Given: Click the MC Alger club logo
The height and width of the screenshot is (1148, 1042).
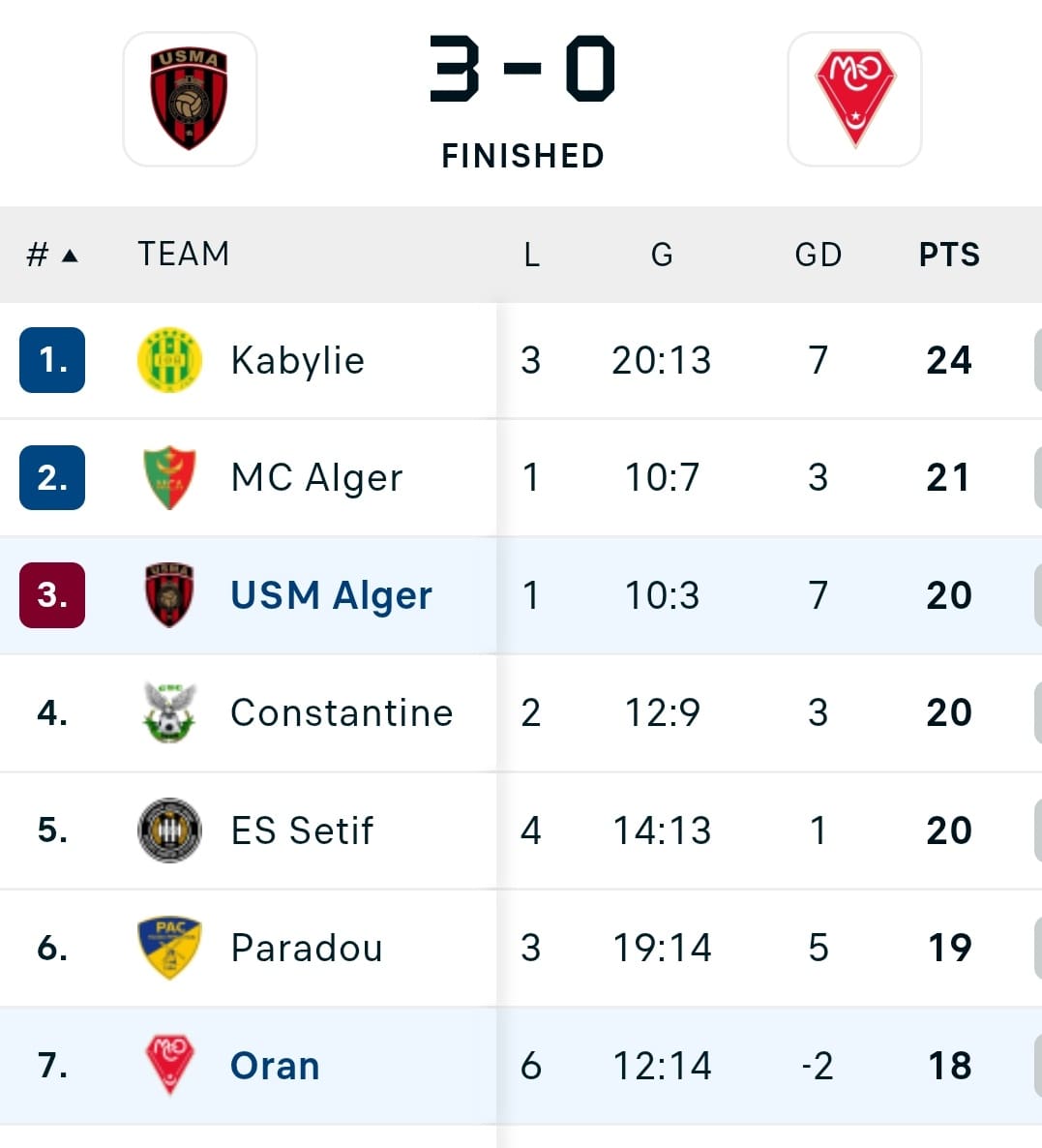Looking at the screenshot, I should pos(169,477).
